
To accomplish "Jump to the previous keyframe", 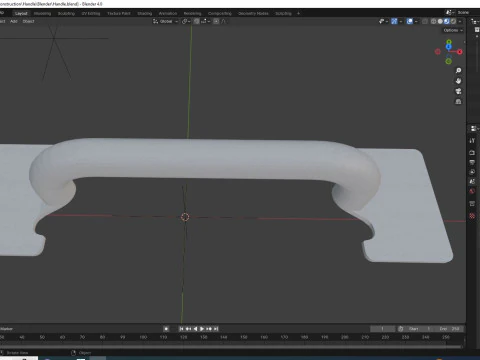I will click(188, 329).
